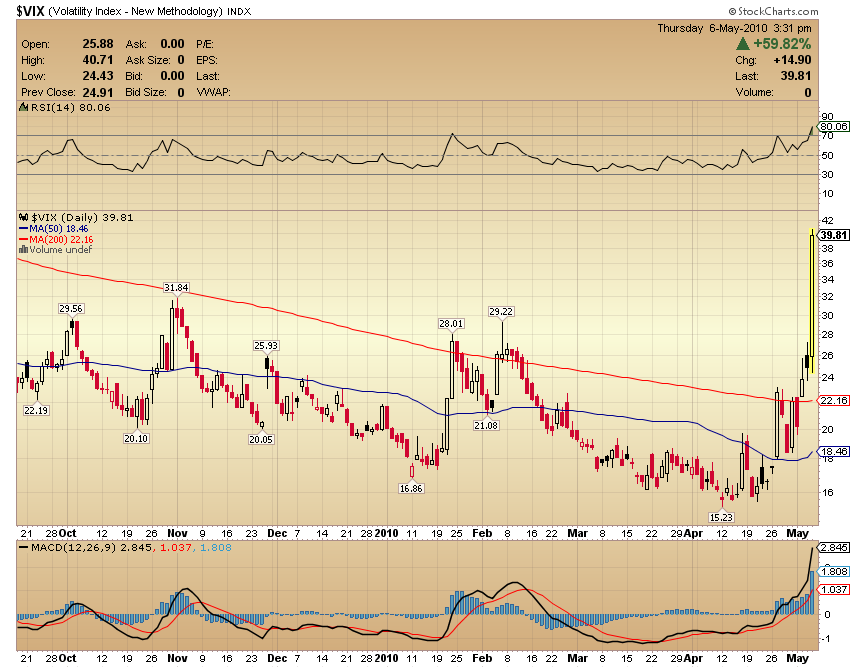The image size is (850, 668).
Task: Click the green up-triangle next to +59.82%
Action: tap(743, 44)
